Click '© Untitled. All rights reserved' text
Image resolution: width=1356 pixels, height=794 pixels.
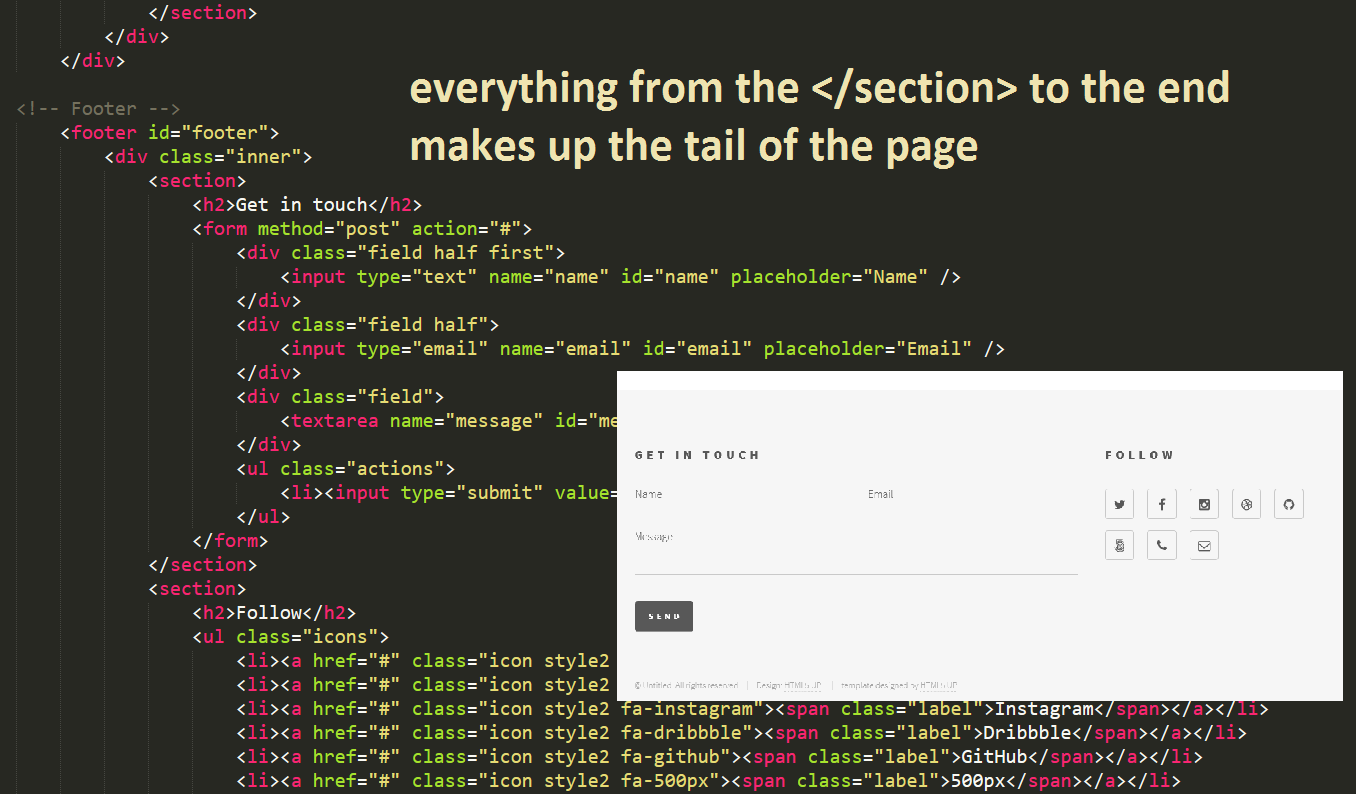686,685
